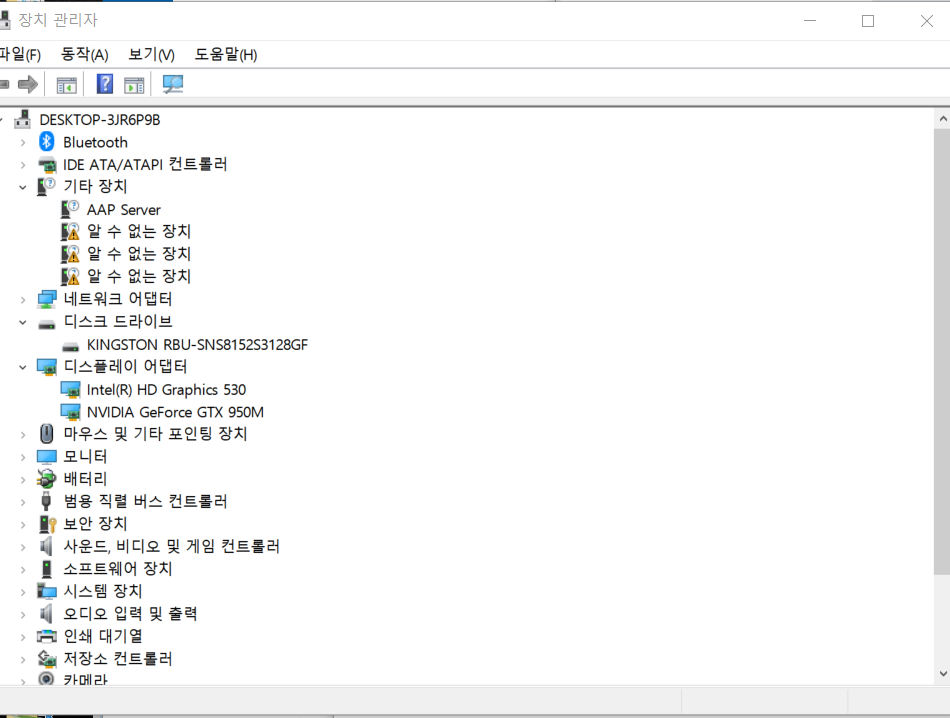This screenshot has width=950, height=718.
Task: Open Help using the question mark toolbar icon
Action: (x=104, y=84)
